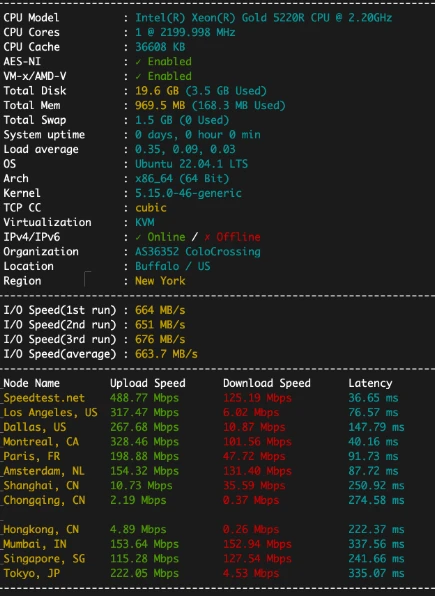Click the VM-x/AMD-V Enabled checkmark
This screenshot has height=596, width=435.
pos(138,76)
